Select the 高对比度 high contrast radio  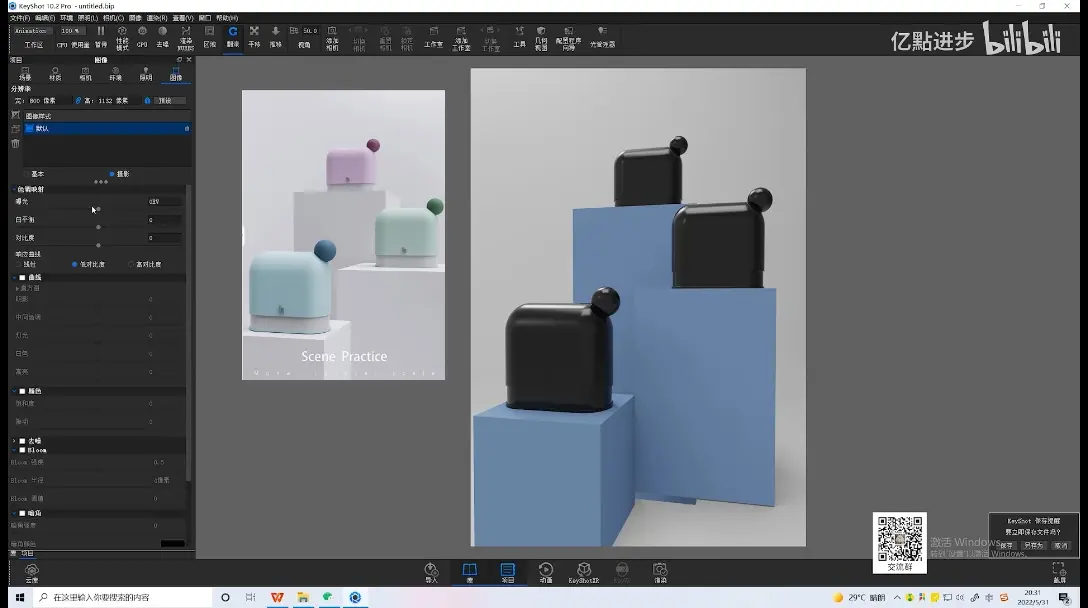click(131, 264)
